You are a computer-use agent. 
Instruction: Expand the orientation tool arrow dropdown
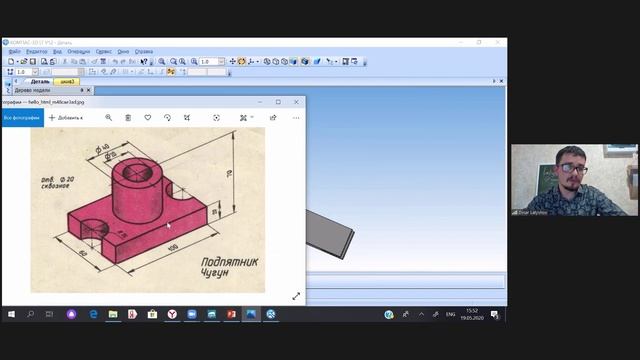click(258, 62)
